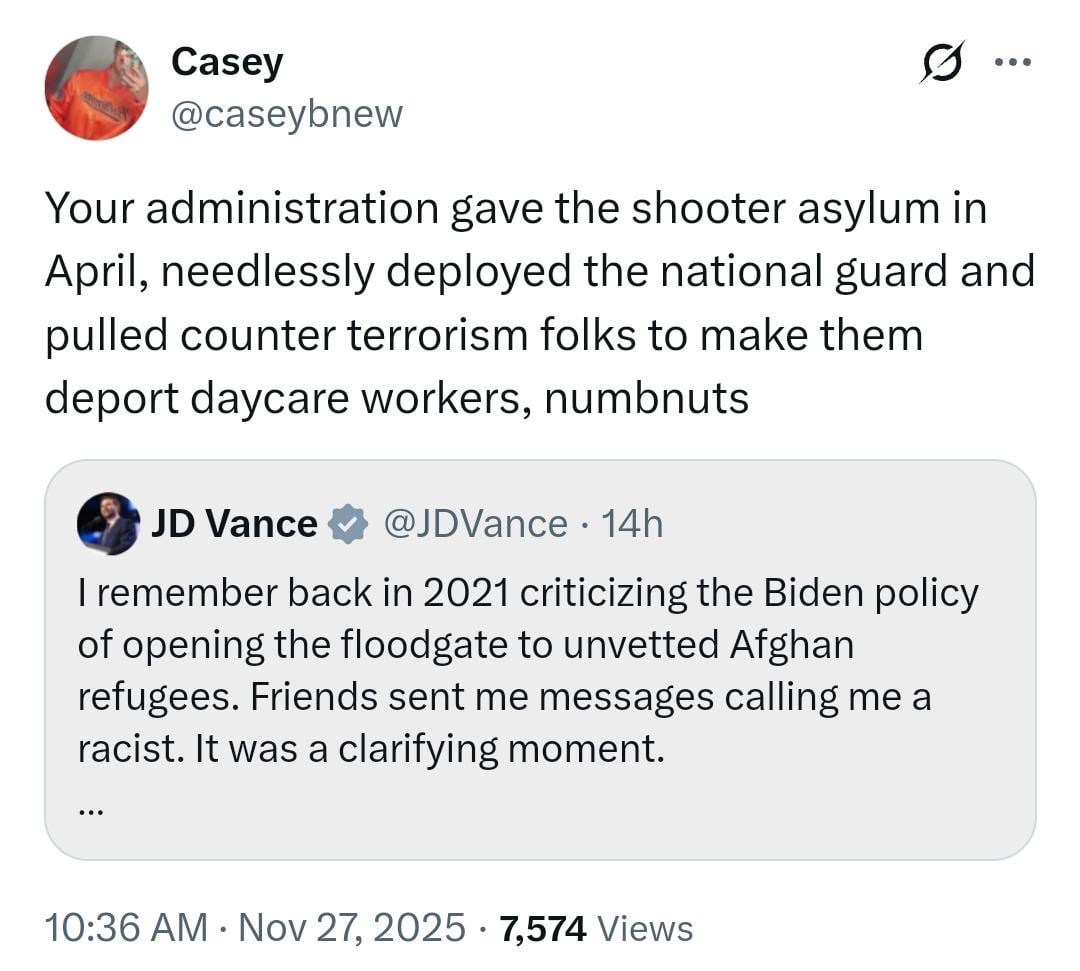Viewport: 1080px width, 971px height.
Task: Click Casey's profile avatar
Action: (96, 88)
